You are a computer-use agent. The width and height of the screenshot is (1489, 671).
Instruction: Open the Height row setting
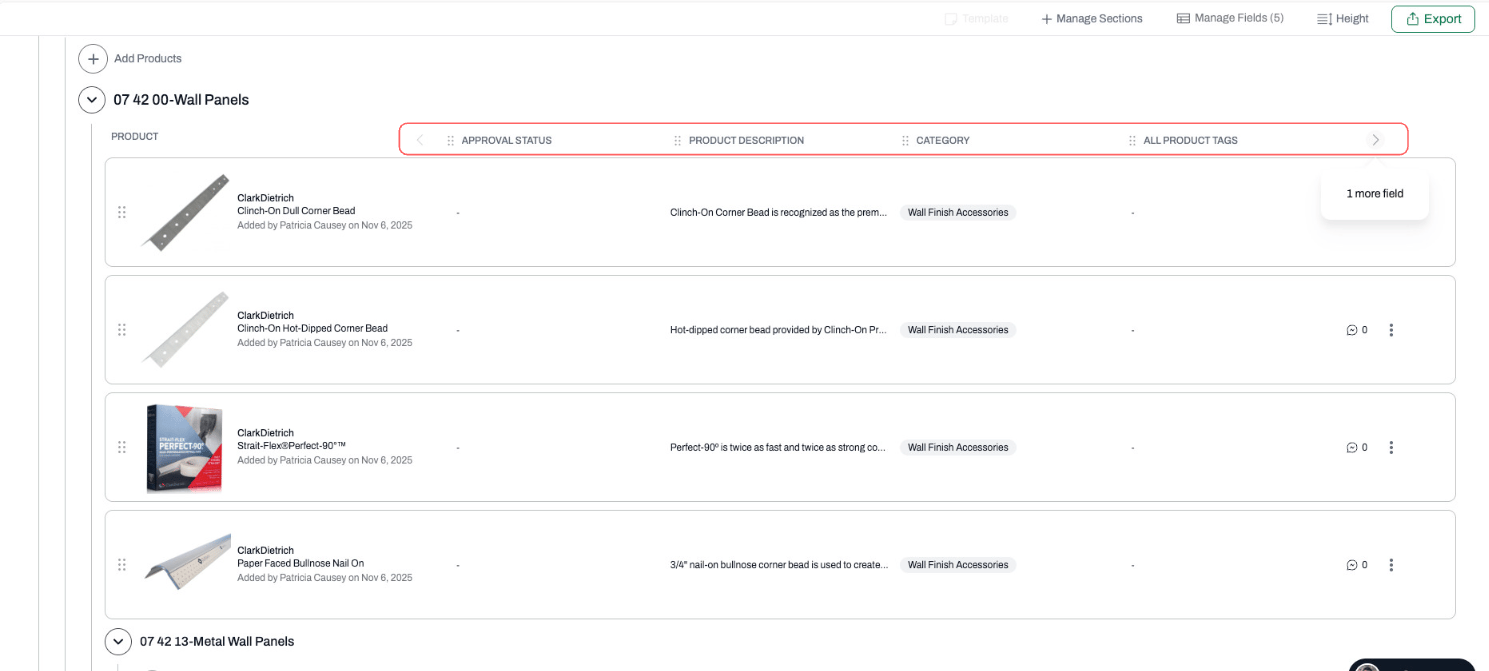[1343, 19]
